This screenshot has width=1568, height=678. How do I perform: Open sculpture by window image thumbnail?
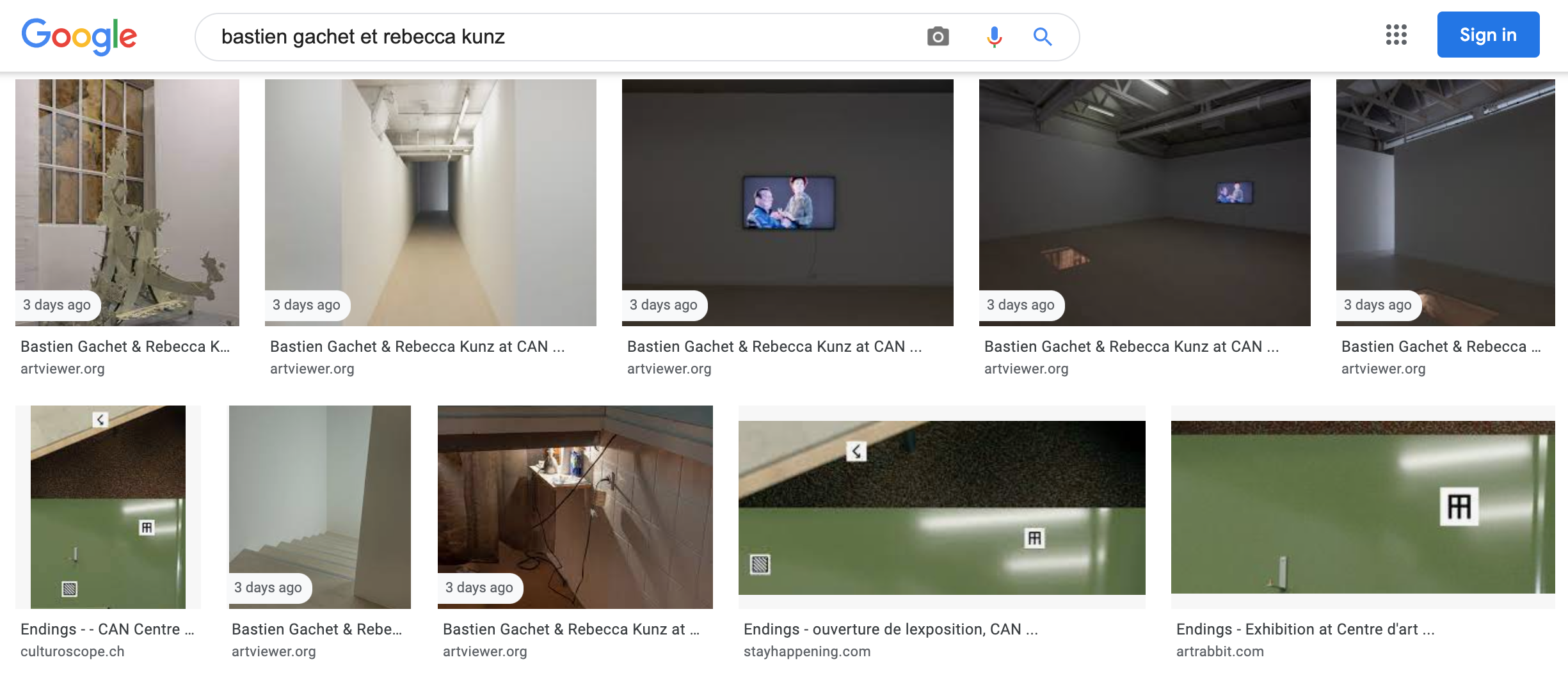point(127,203)
